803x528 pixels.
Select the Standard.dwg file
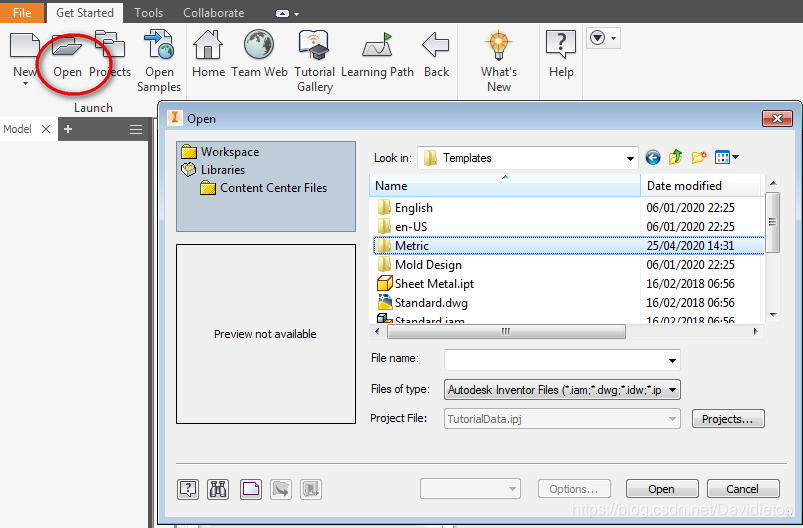click(x=431, y=303)
